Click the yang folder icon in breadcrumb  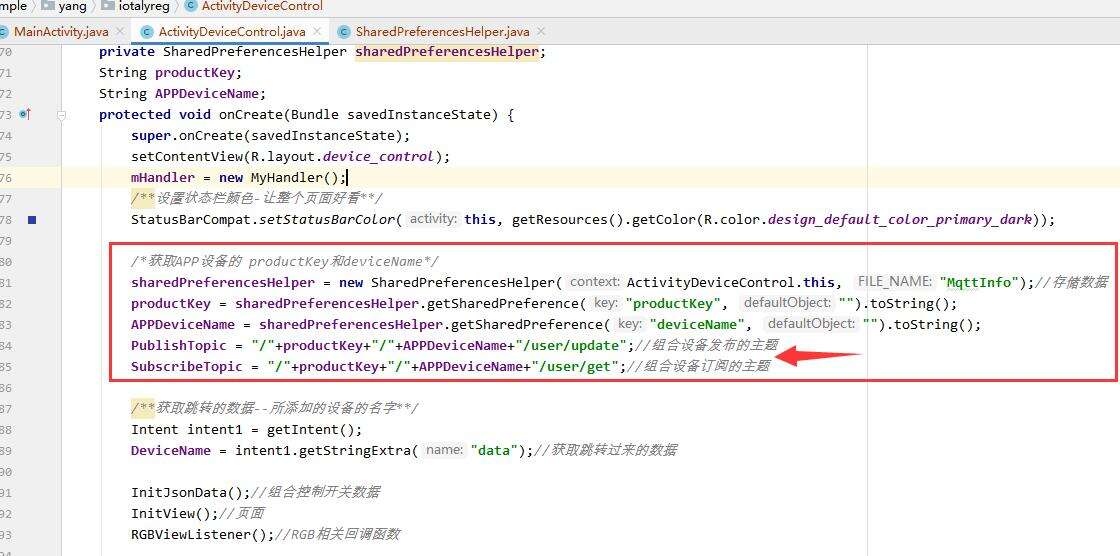pyautogui.click(x=47, y=7)
